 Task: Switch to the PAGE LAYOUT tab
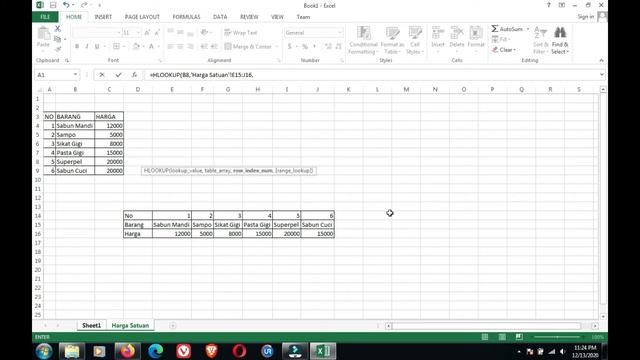click(x=142, y=17)
